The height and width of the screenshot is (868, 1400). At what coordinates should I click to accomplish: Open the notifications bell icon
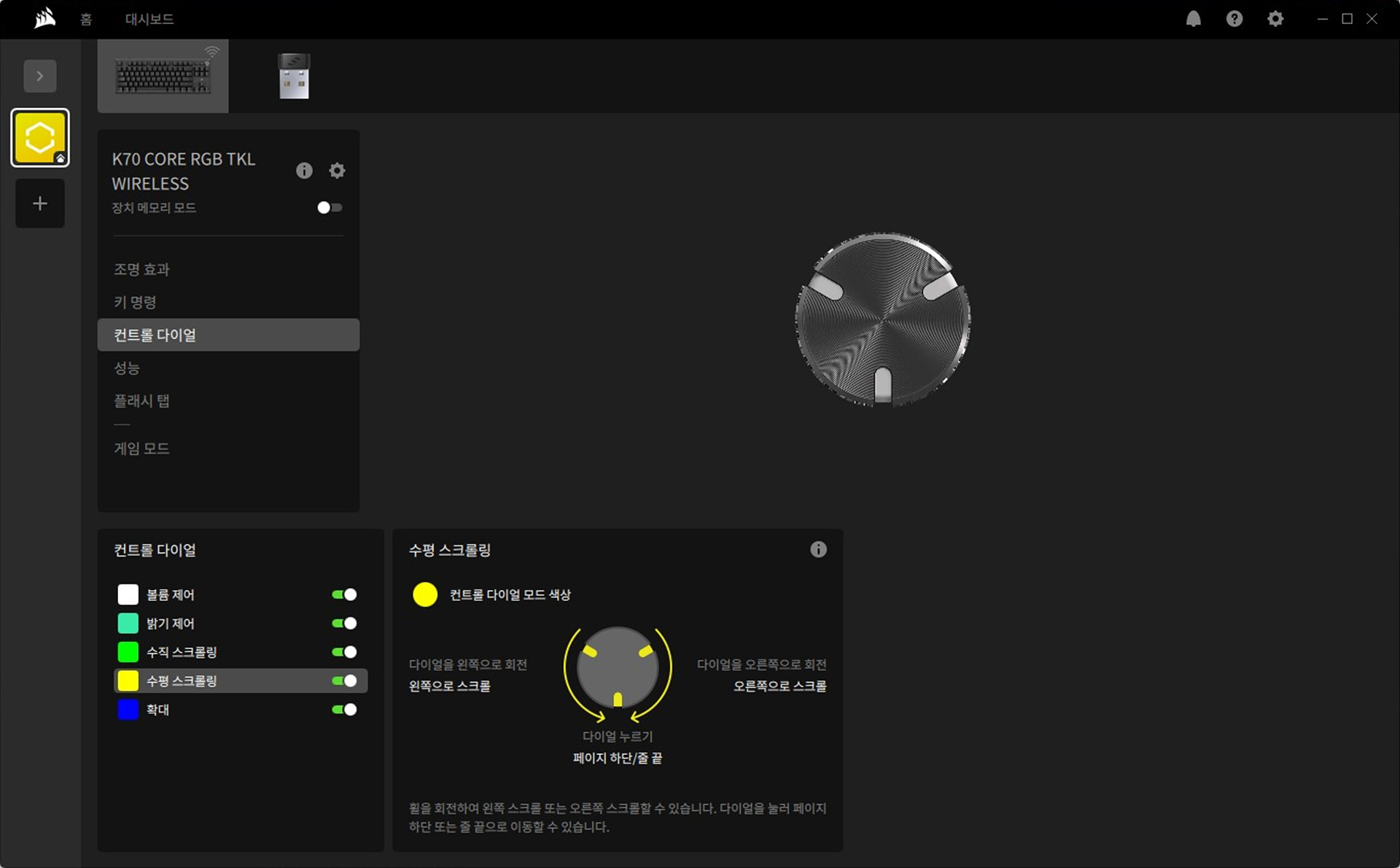pyautogui.click(x=1193, y=19)
